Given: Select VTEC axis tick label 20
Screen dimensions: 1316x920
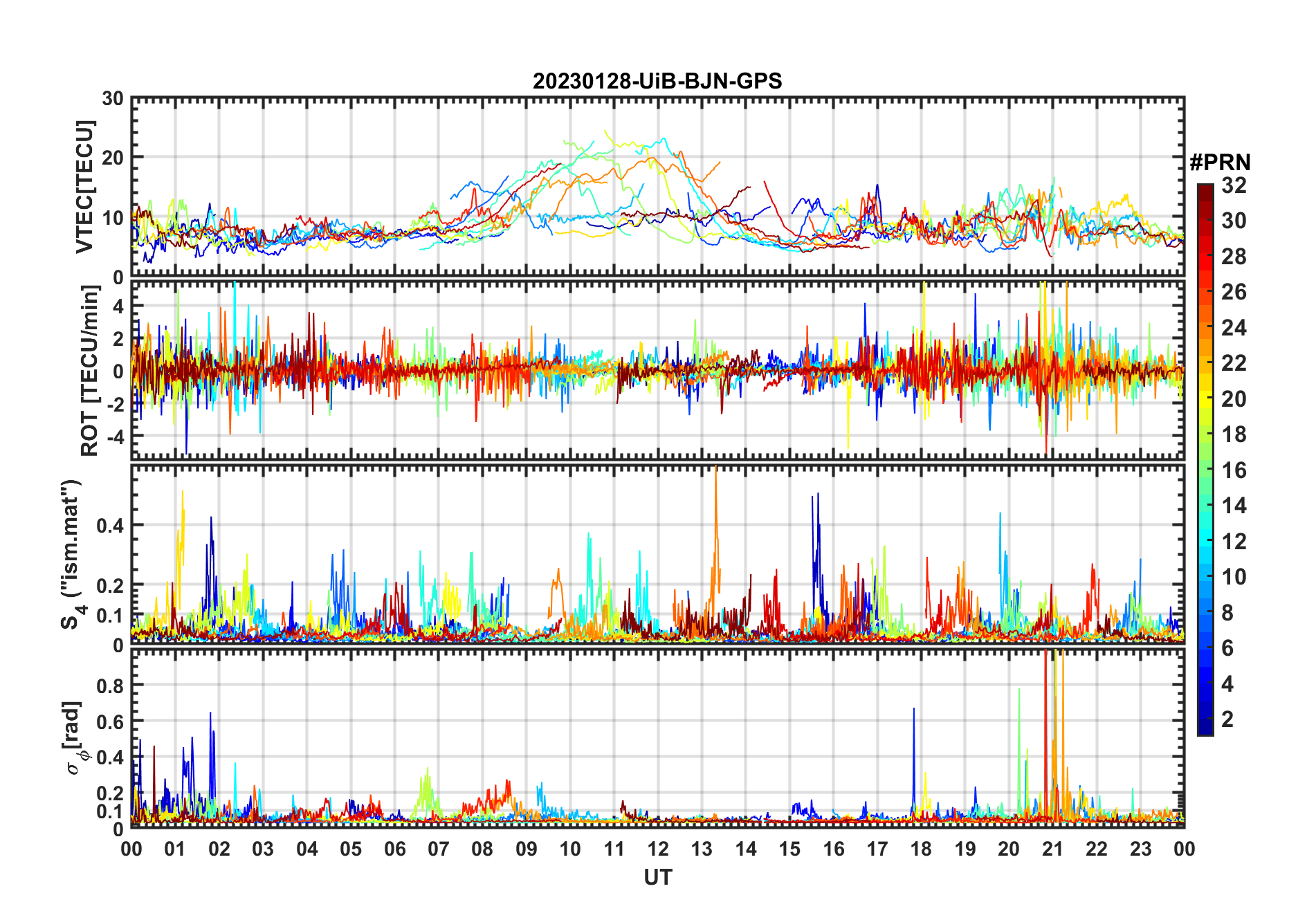Looking at the screenshot, I should pos(113,158).
